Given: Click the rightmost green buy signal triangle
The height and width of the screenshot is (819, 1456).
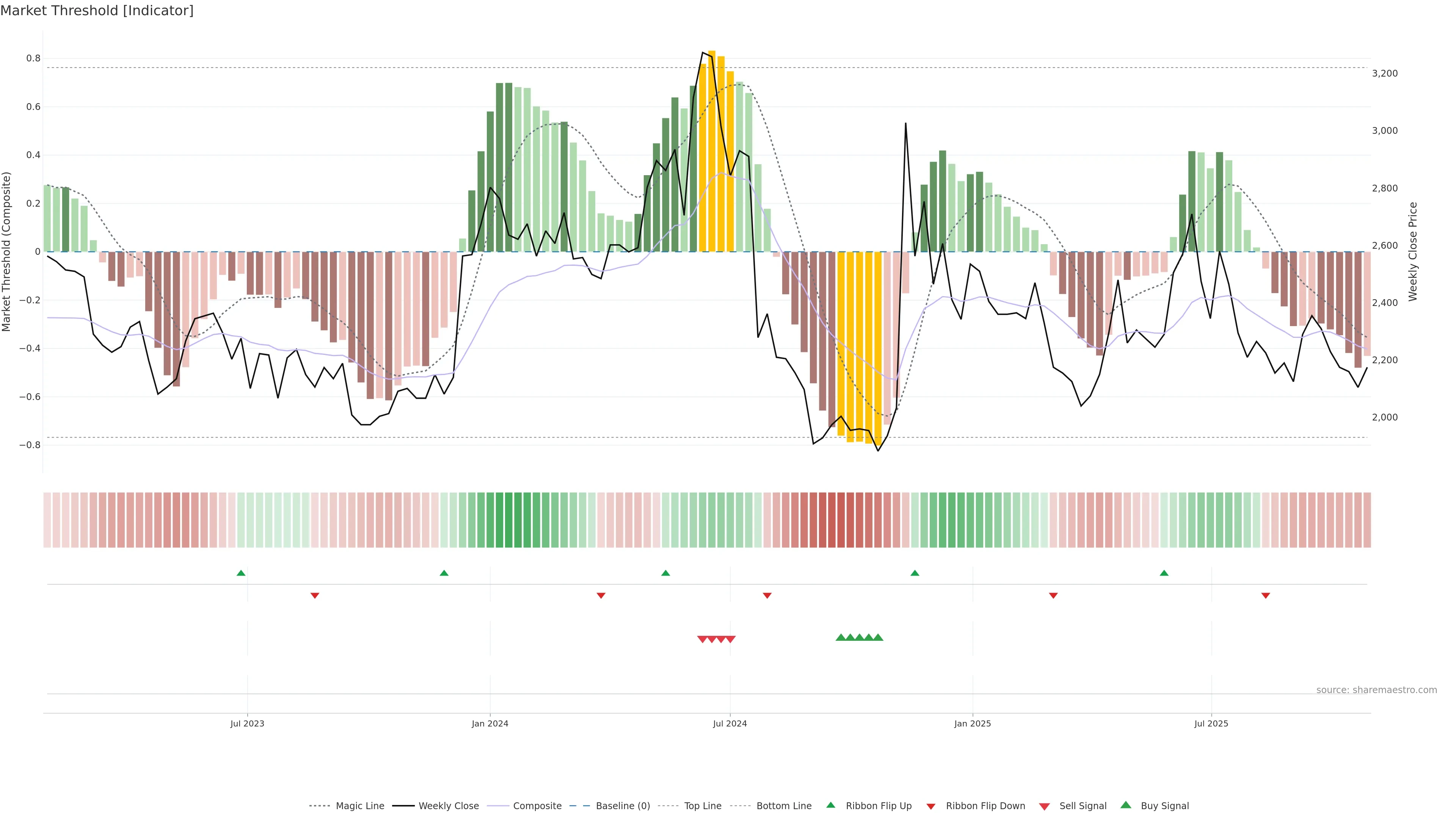Looking at the screenshot, I should click(878, 637).
